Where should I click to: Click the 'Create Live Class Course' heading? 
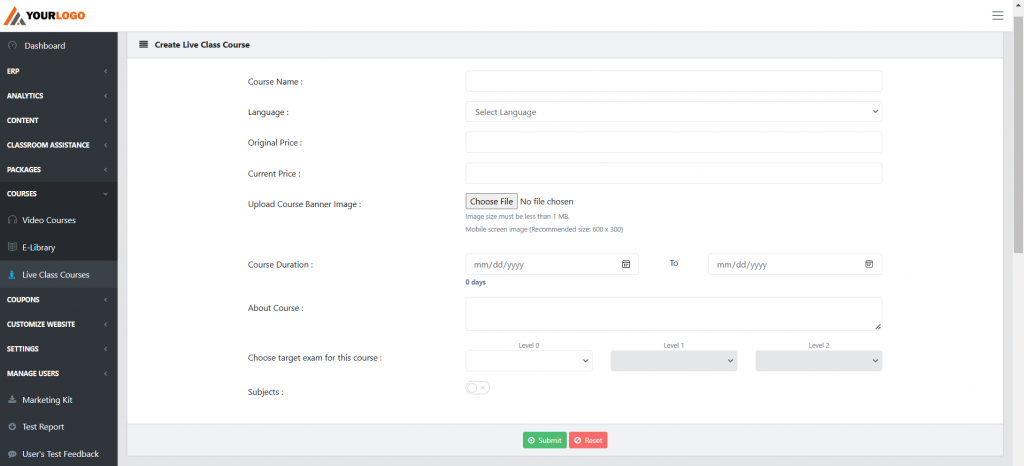tap(202, 45)
